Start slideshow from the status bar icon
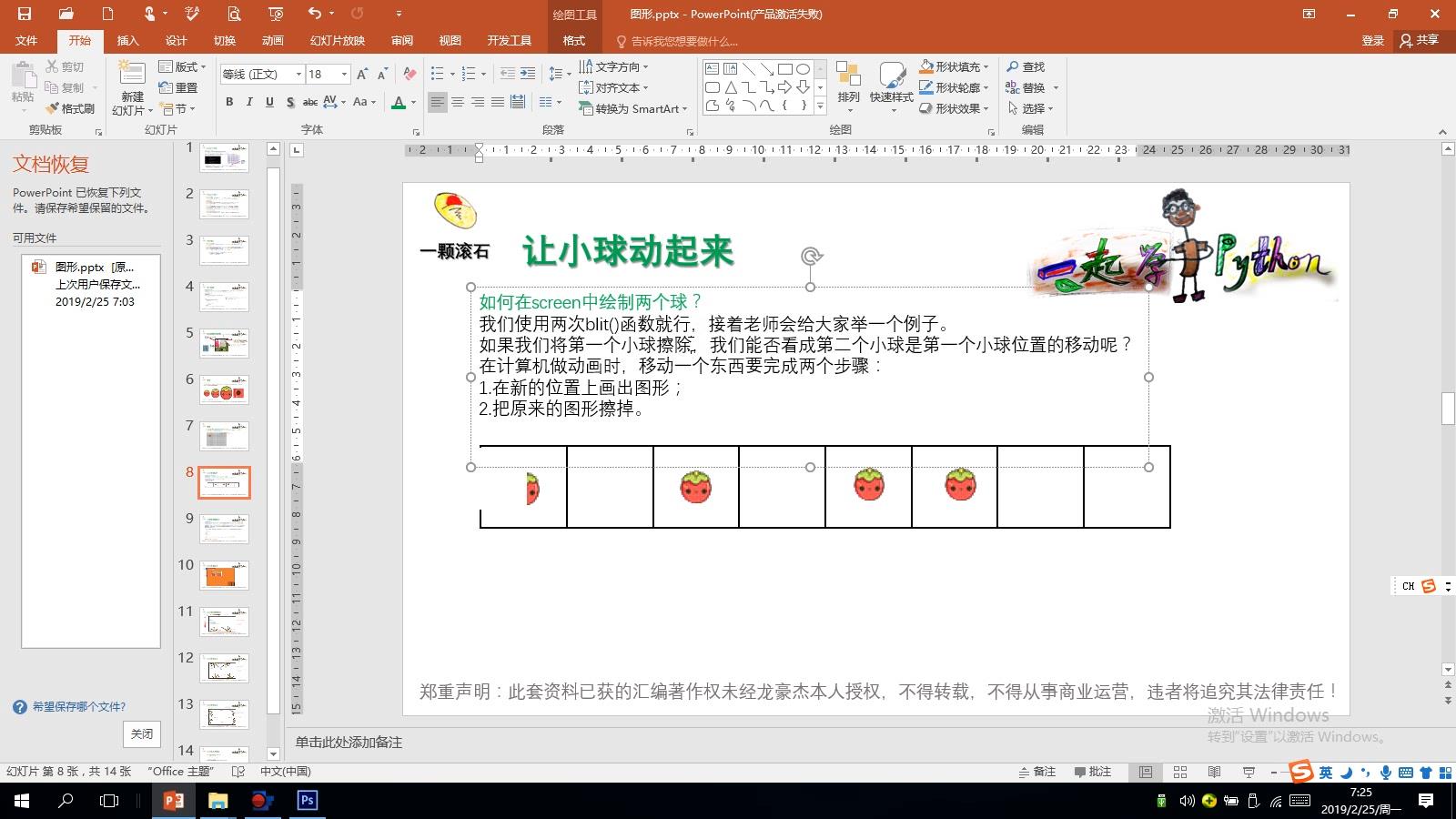This screenshot has height=819, width=1456. coord(1249,772)
